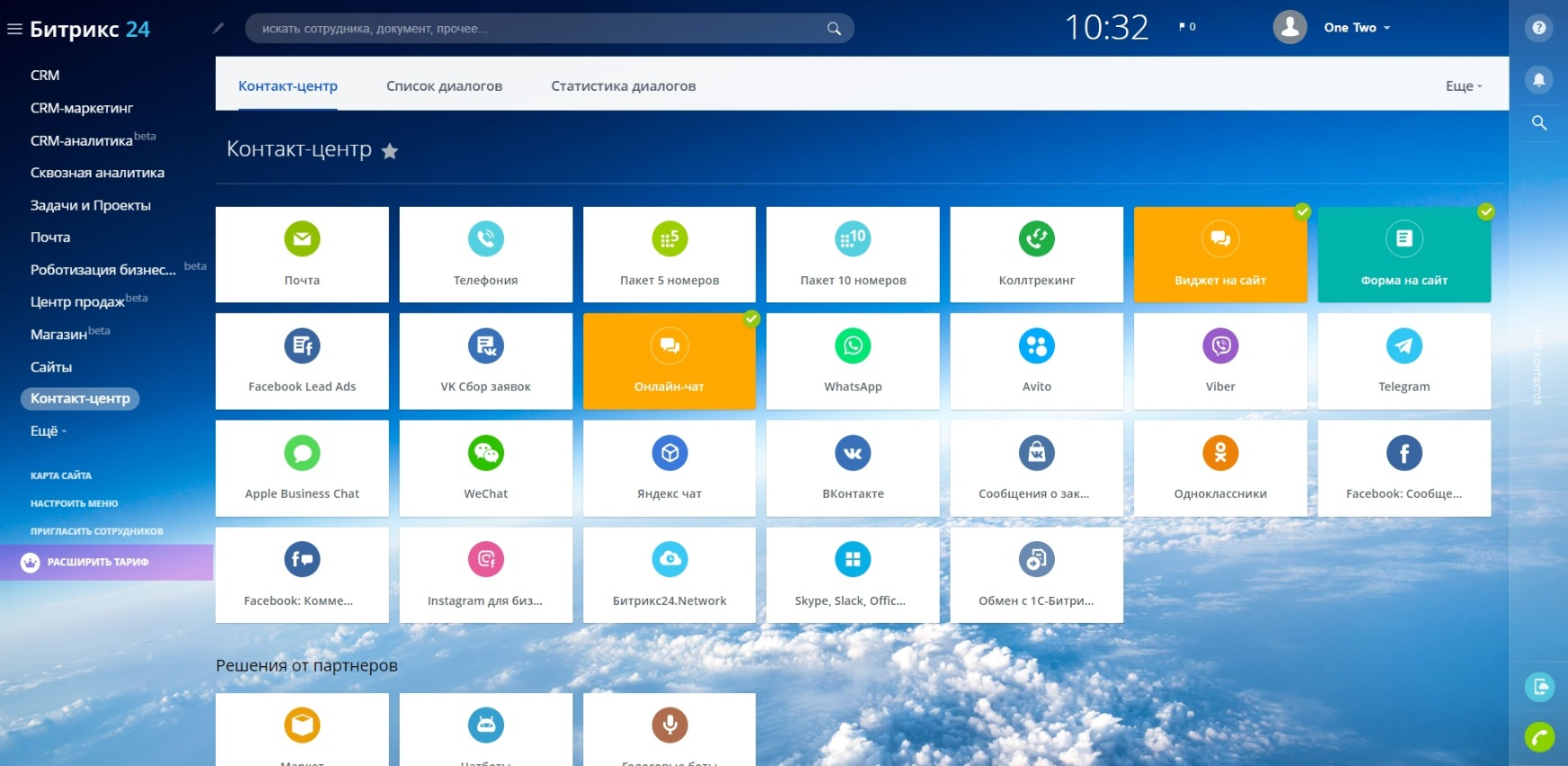
Task: Connect the WeChat channel
Action: (x=486, y=468)
